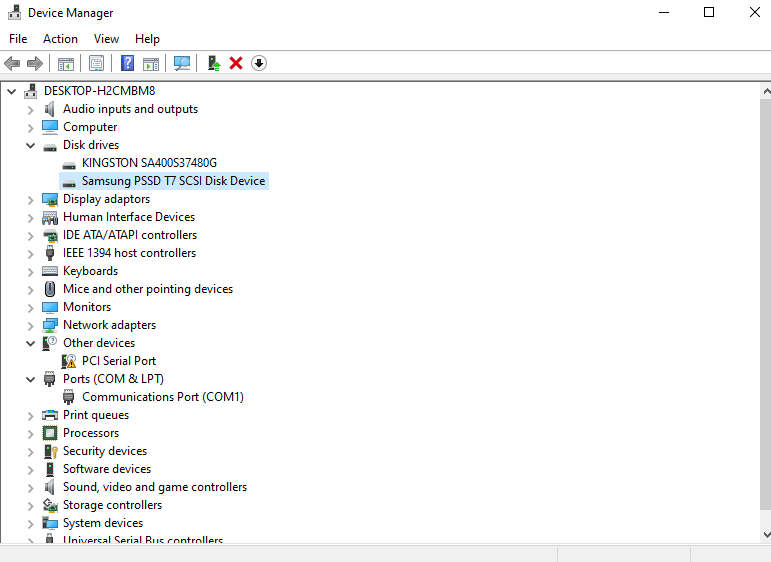Expand the Display adaptors category

tap(30, 199)
